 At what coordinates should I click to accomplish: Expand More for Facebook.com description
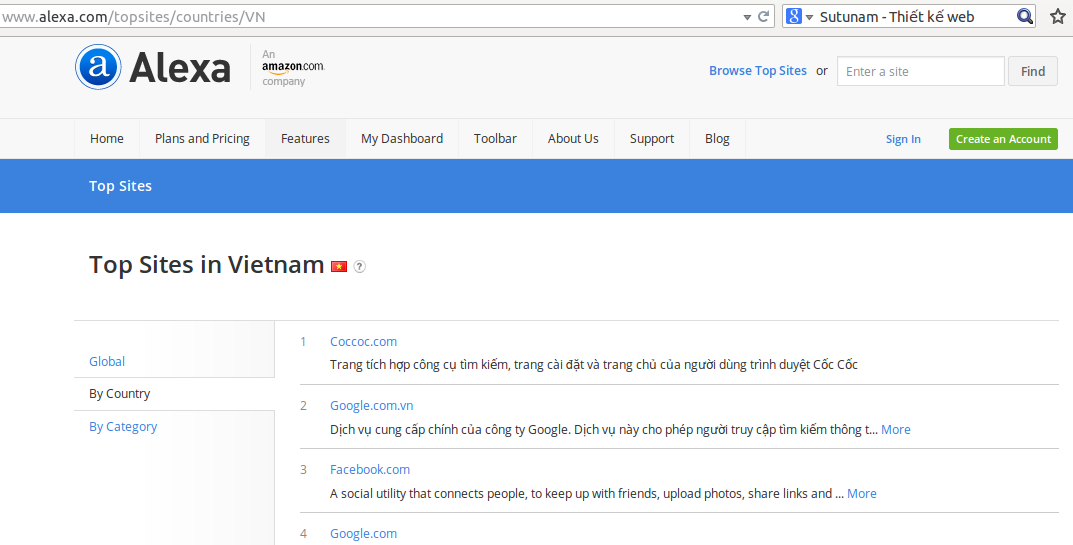pos(862,494)
